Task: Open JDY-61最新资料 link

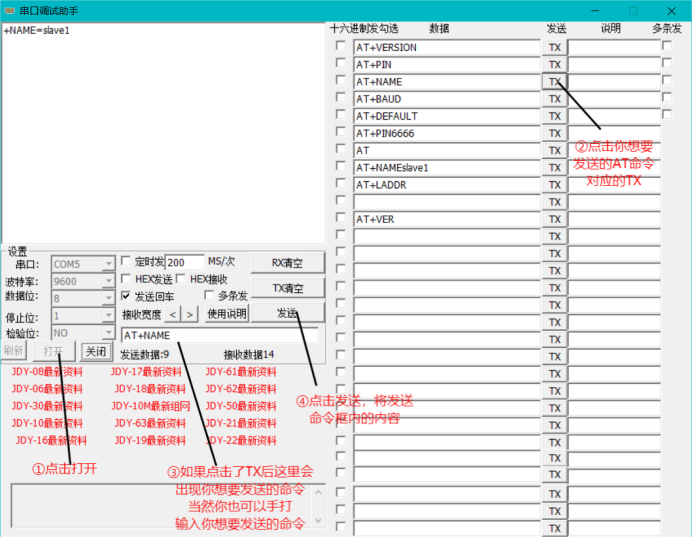Action: click(241, 372)
